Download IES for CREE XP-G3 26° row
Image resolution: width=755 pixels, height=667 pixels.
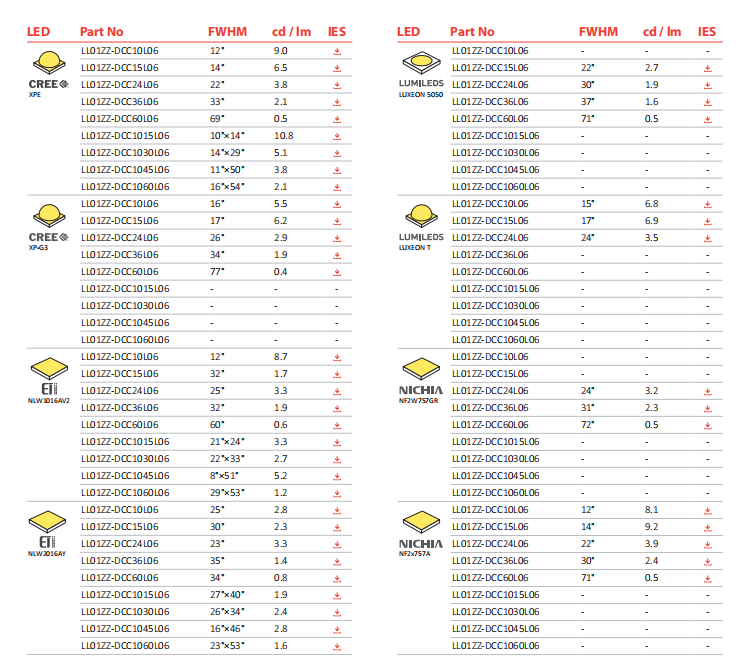[x=337, y=238]
